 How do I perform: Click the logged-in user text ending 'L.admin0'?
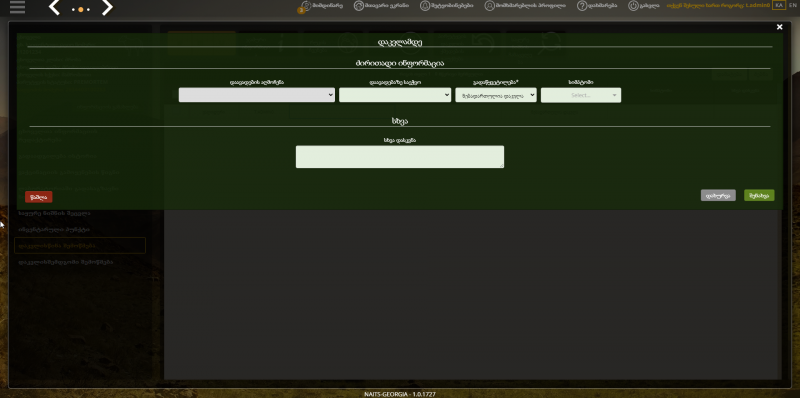[x=718, y=5]
